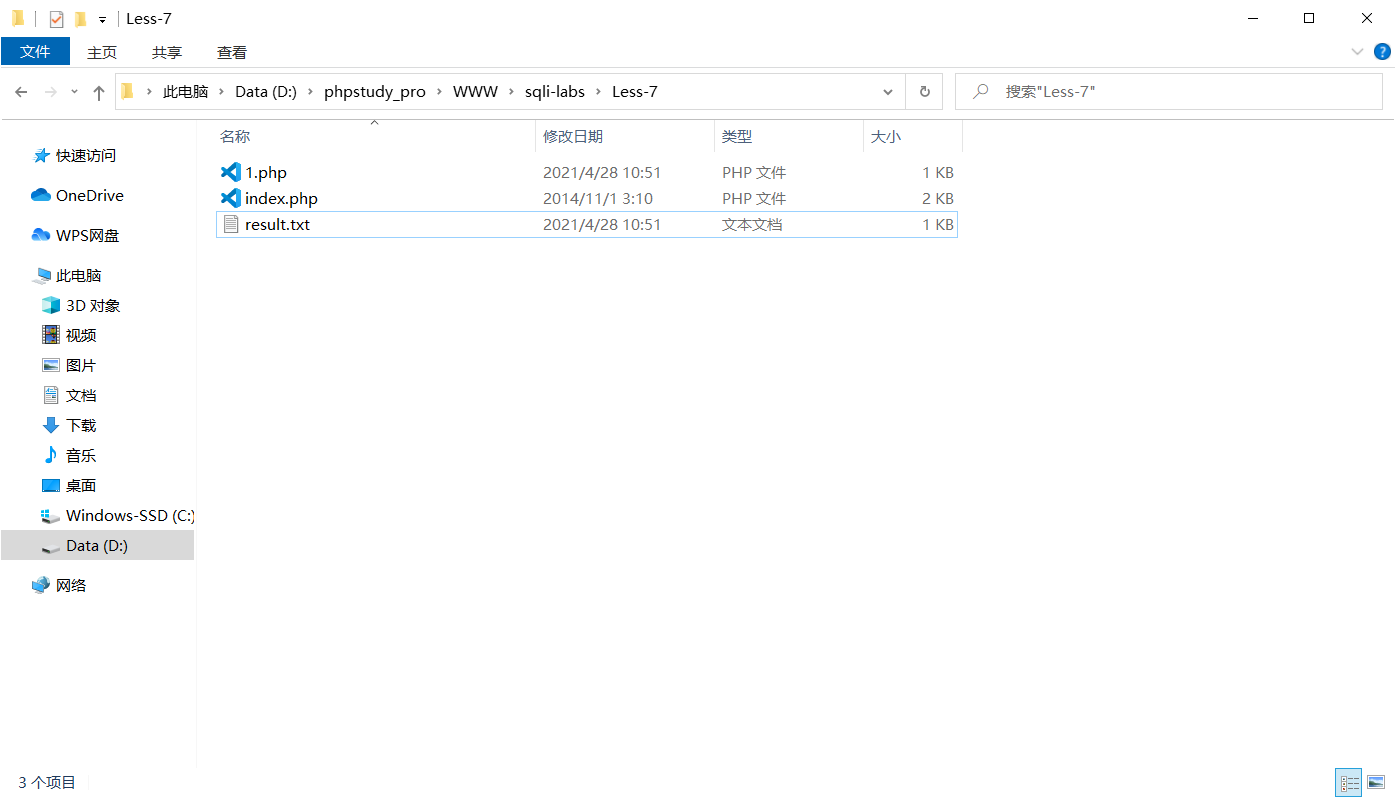Switch to details view in status bar
The width and height of the screenshot is (1396, 798).
[1349, 783]
